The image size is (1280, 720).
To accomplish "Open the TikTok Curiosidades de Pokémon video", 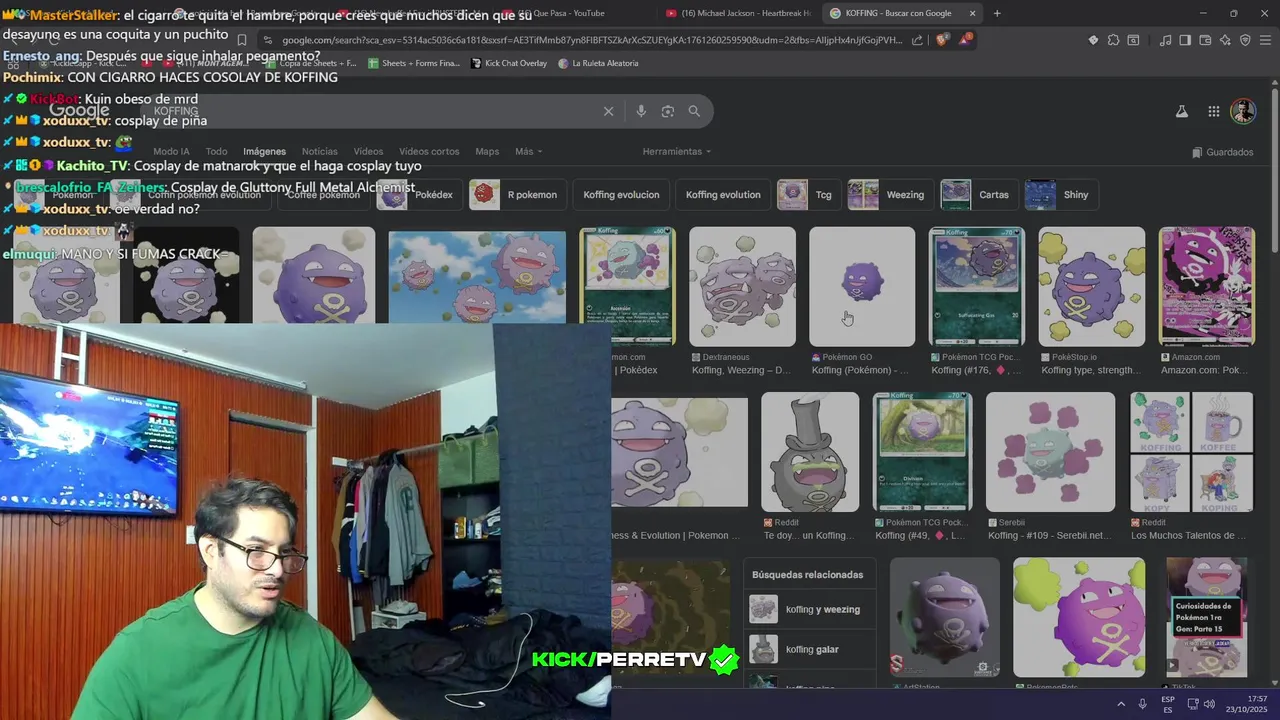I will point(1207,617).
